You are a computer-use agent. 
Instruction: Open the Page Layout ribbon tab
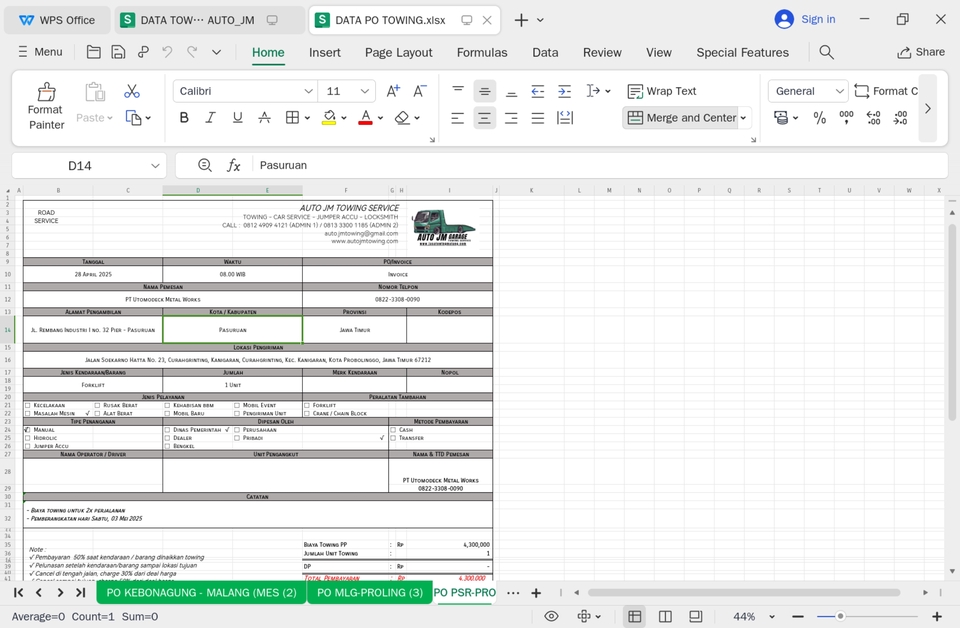click(x=399, y=53)
